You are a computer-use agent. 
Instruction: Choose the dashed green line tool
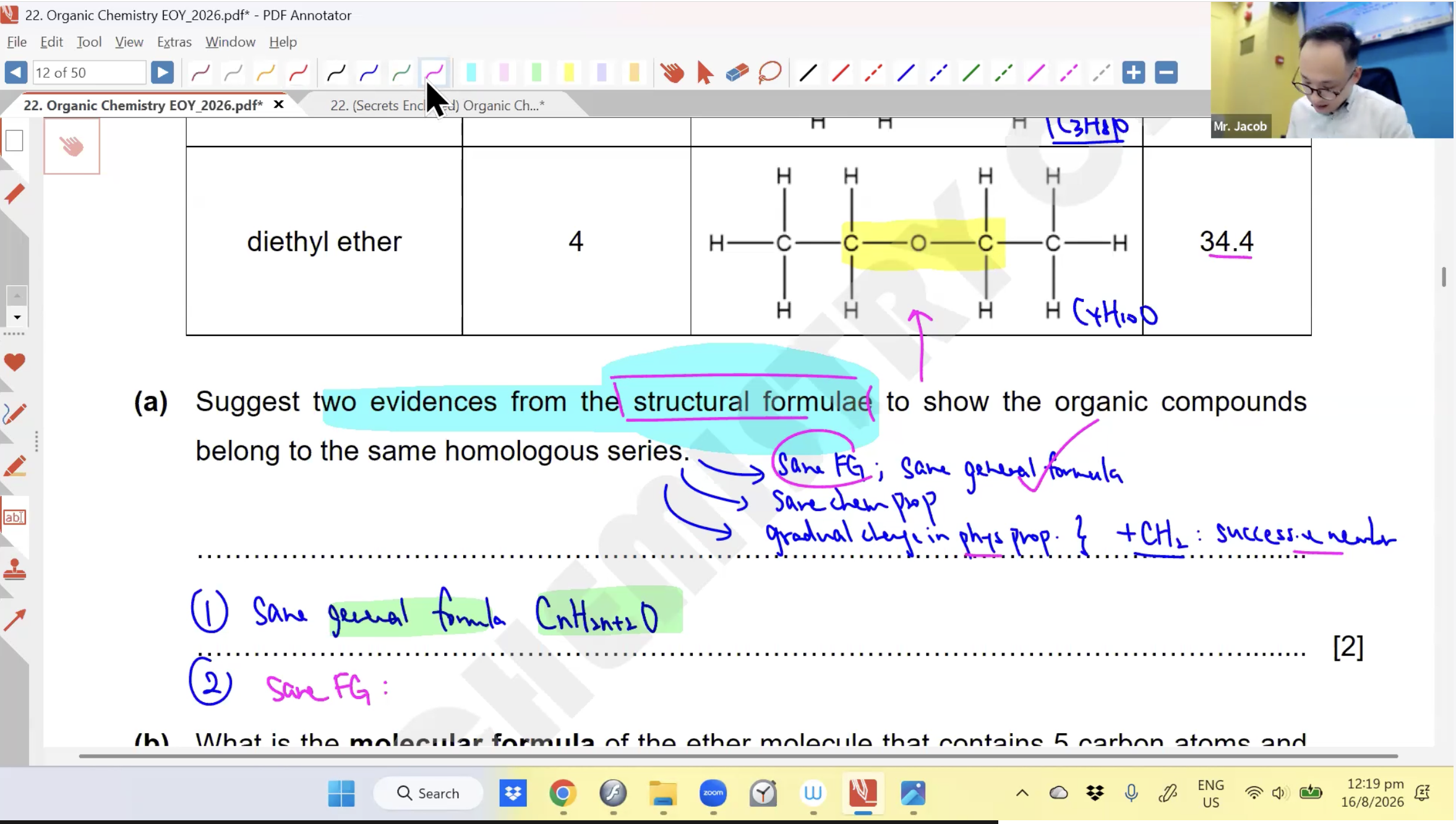(1004, 73)
